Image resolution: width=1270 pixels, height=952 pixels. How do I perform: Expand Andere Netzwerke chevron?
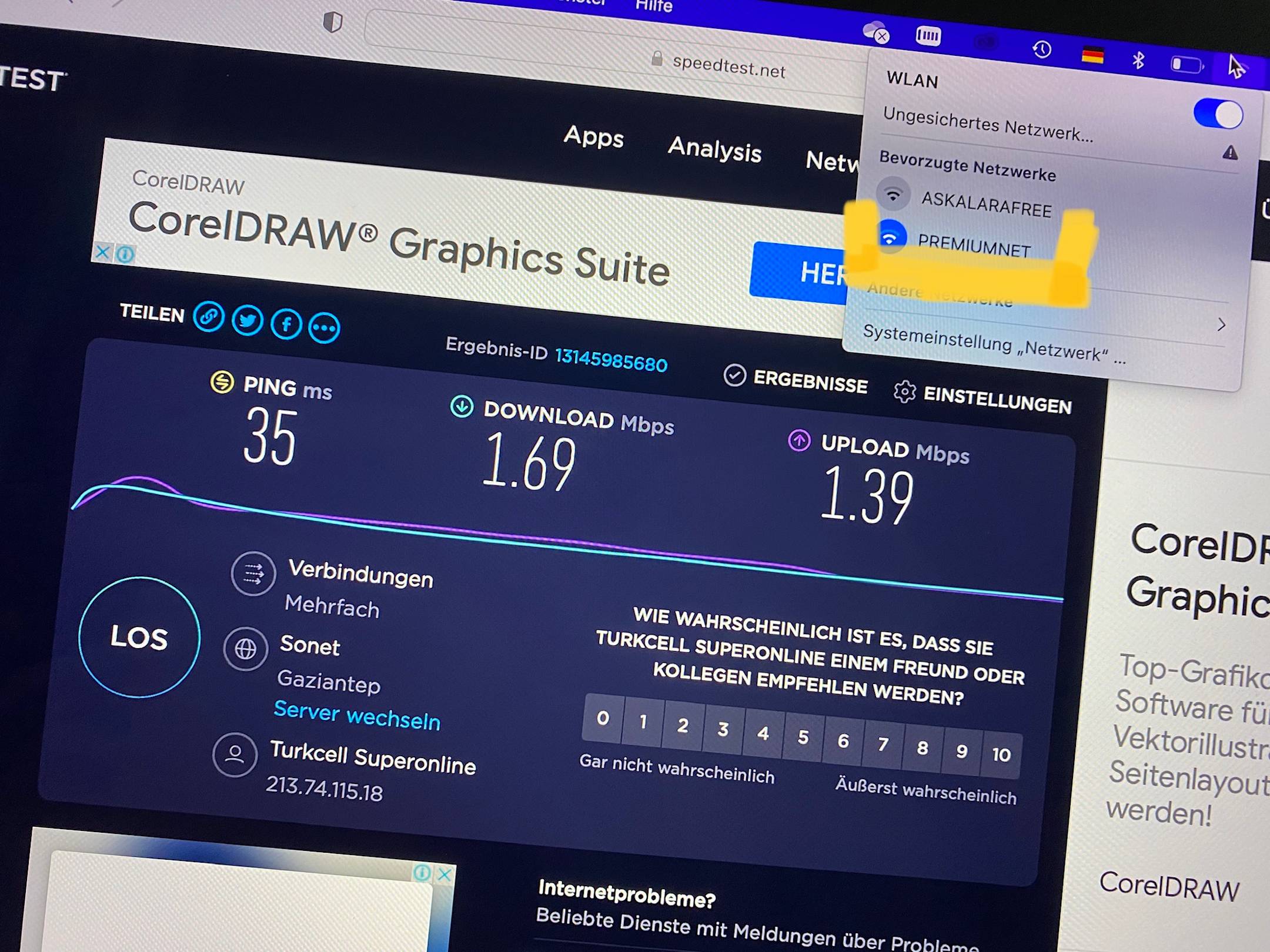1222,324
